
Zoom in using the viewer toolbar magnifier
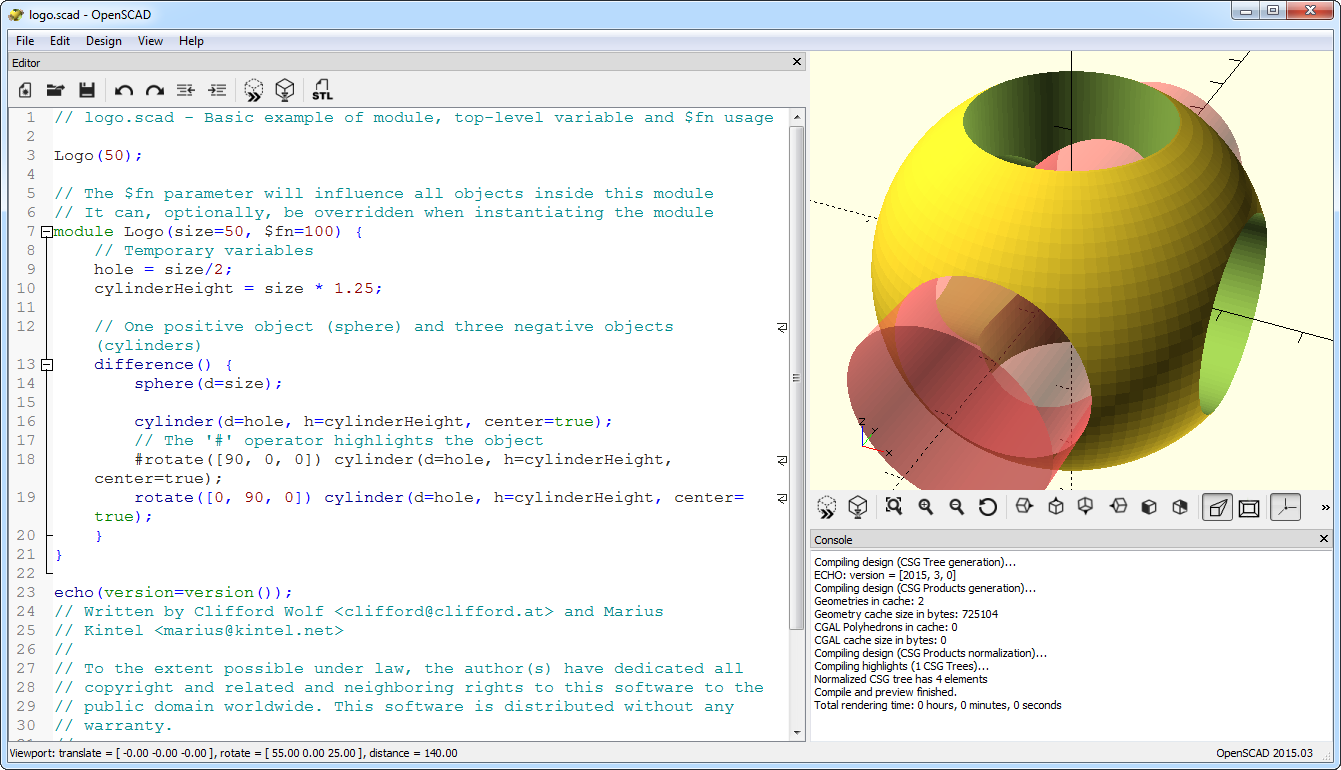coord(926,507)
